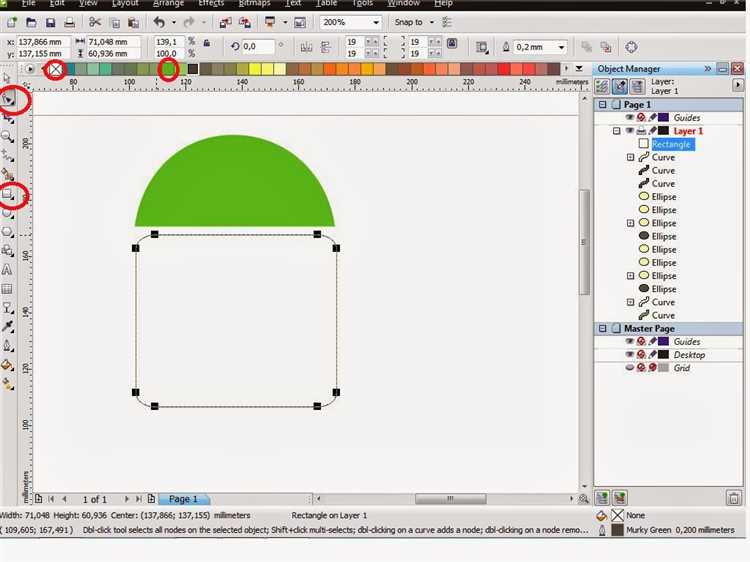This screenshot has width=750, height=562.
Task: Select Layer 1 in Object Manager
Action: point(688,131)
